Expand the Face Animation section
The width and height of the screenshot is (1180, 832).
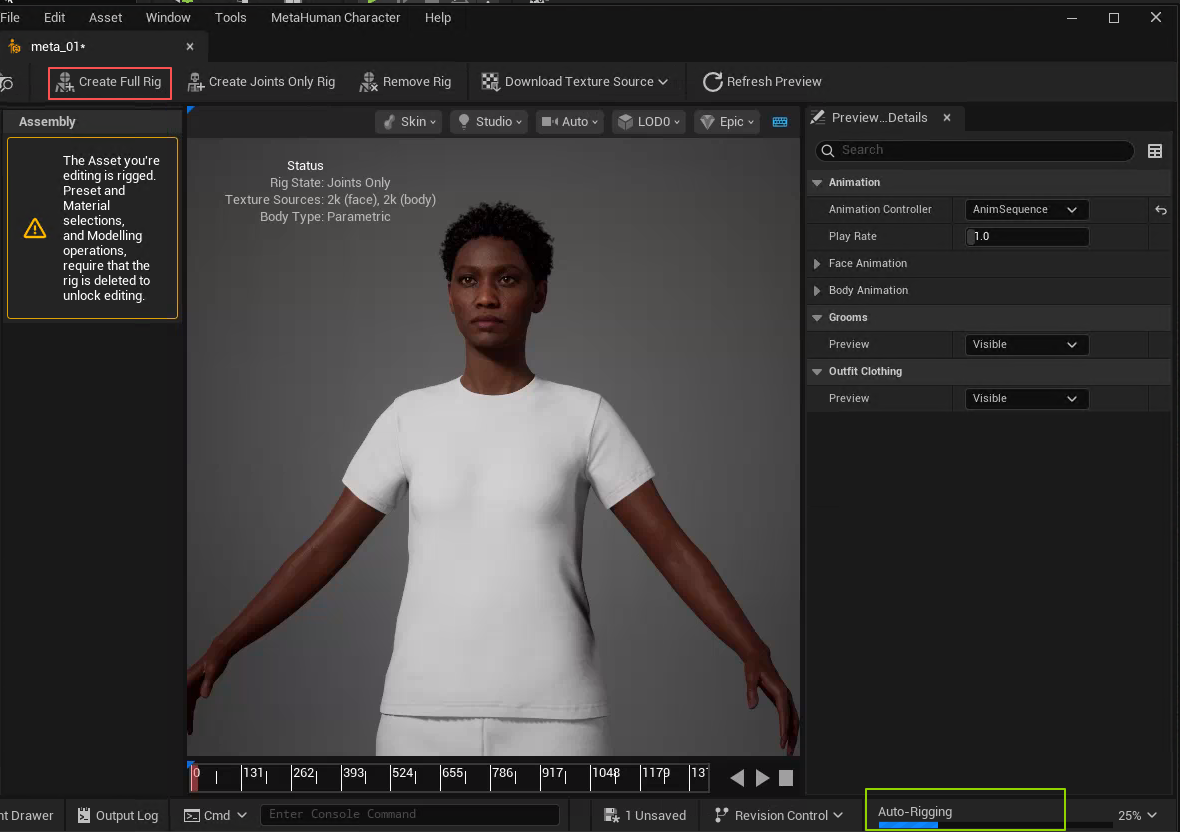(x=818, y=264)
